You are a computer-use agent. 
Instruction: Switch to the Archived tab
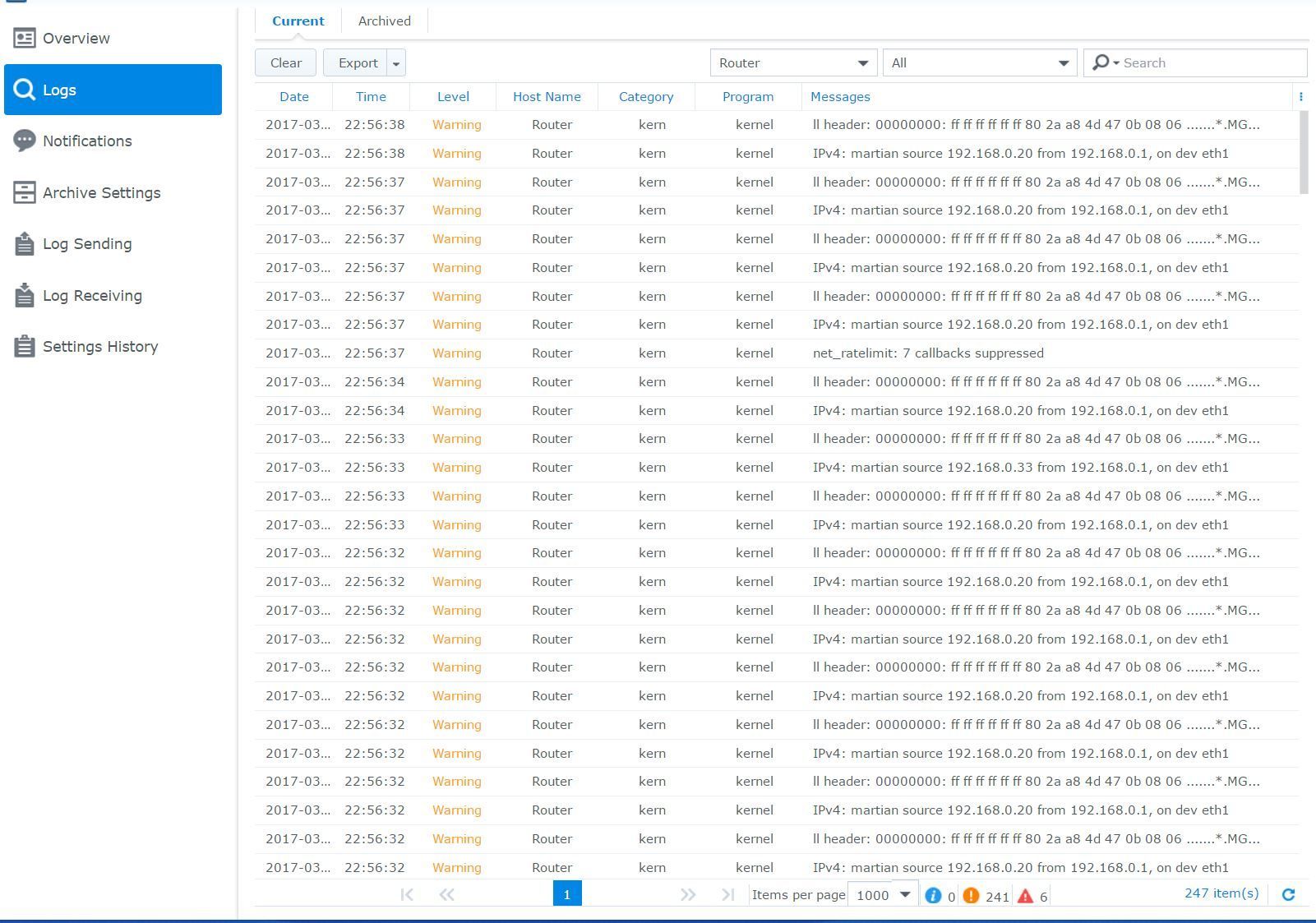[x=384, y=21]
